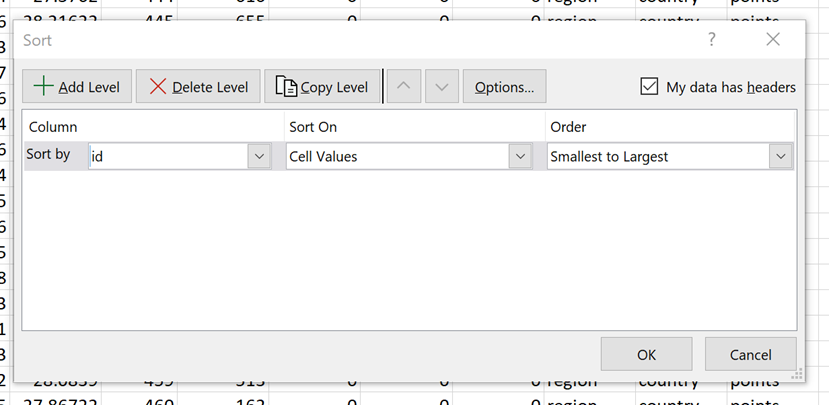Click the Sort by level row label

click(49, 155)
